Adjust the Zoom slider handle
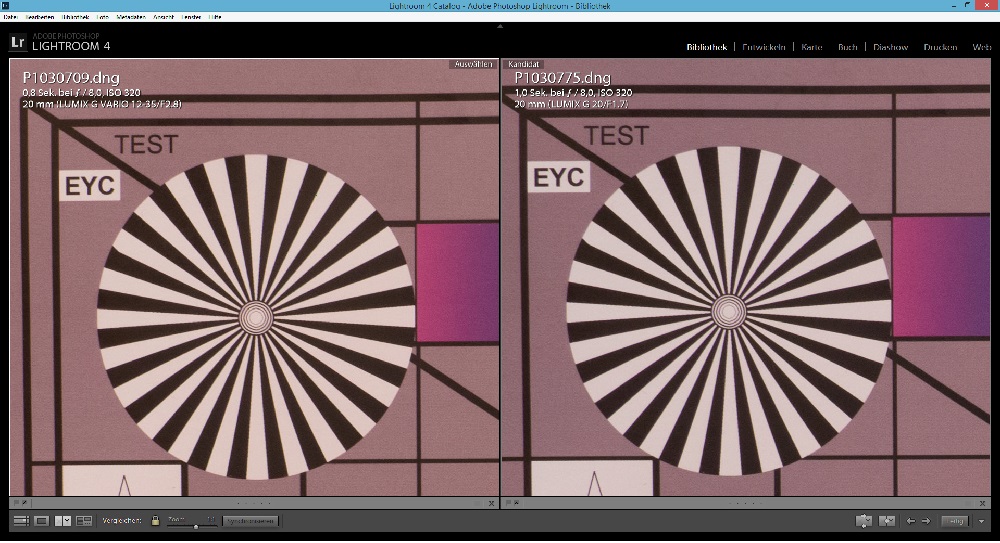This screenshot has height=543, width=1000. 196,526
